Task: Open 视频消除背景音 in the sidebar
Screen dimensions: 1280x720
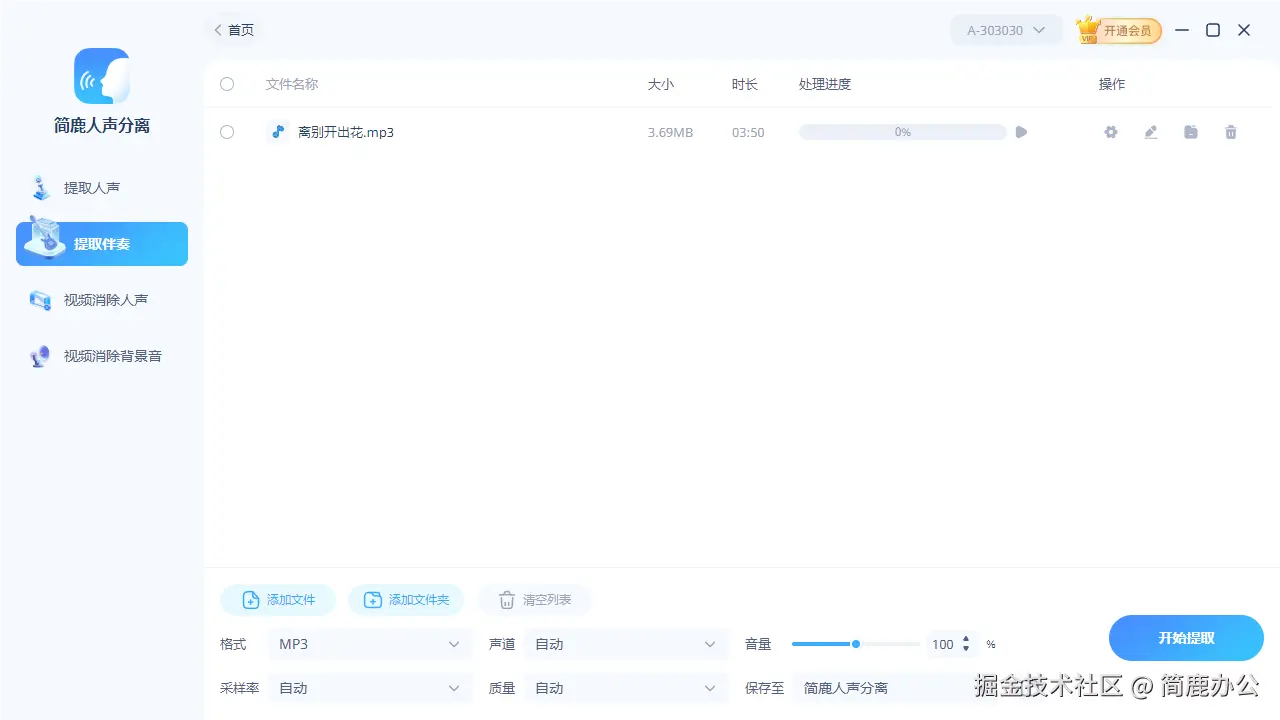Action: (x=102, y=356)
